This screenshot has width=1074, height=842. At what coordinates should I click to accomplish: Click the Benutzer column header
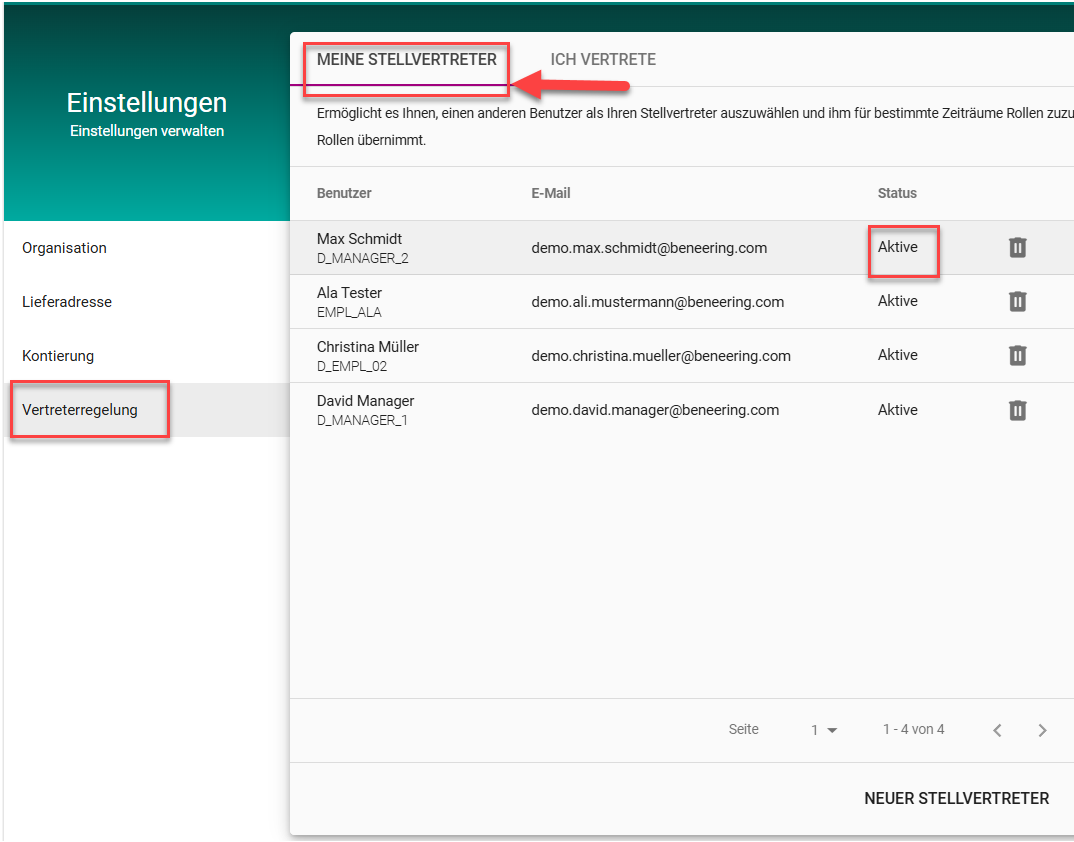(x=344, y=193)
